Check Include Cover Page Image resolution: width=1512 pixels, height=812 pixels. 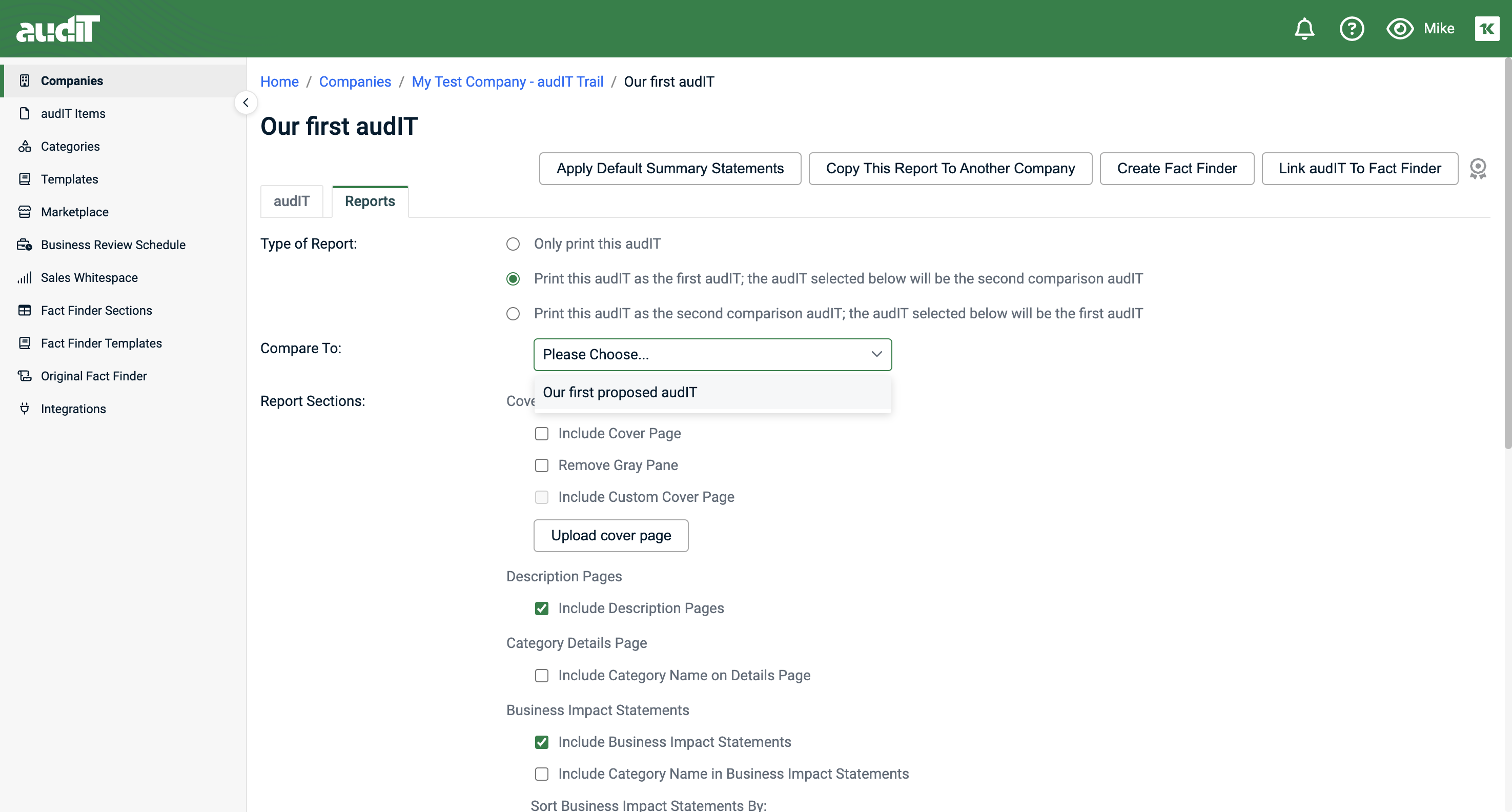click(541, 434)
